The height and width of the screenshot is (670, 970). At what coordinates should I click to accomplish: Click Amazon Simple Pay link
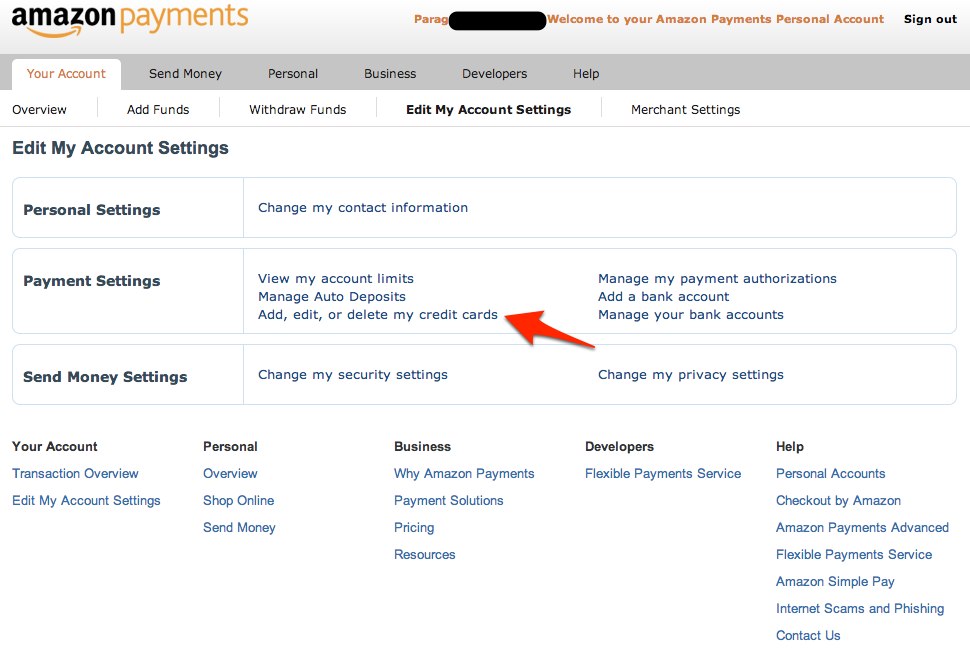[x=835, y=582]
